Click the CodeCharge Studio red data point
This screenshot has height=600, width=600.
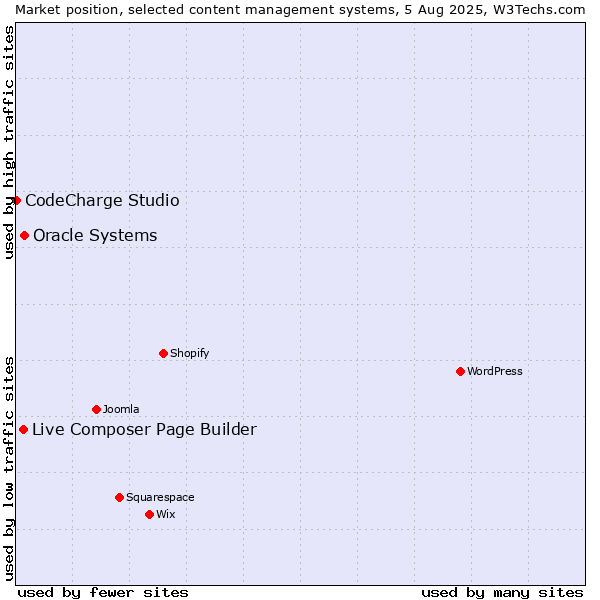tap(16, 201)
